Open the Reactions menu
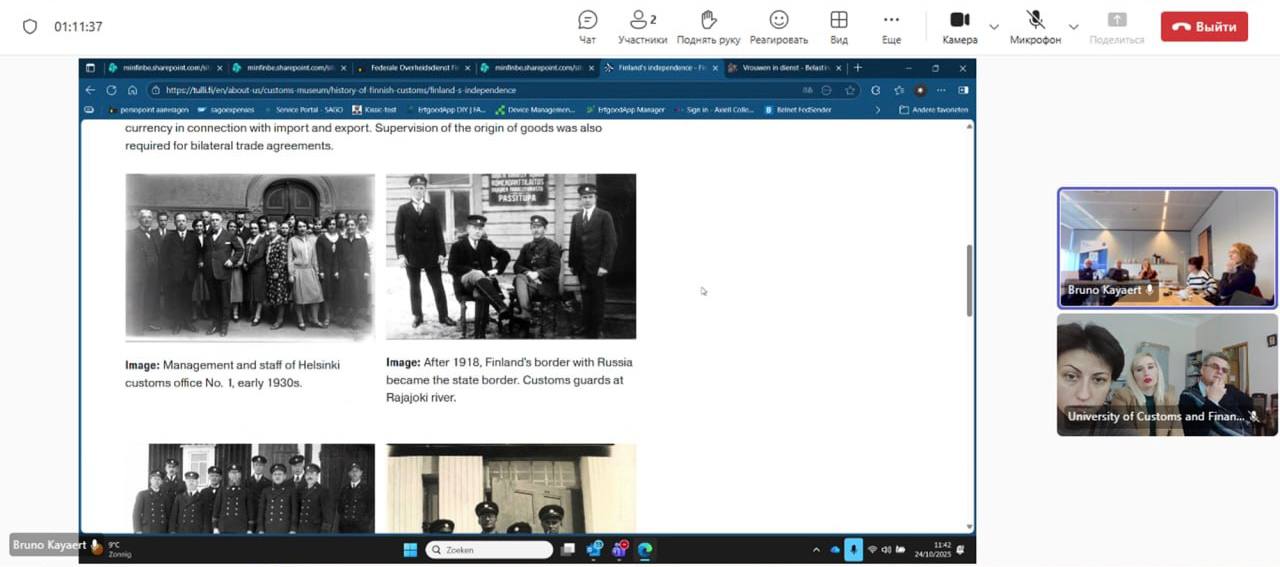The height and width of the screenshot is (567, 1280). [x=778, y=26]
